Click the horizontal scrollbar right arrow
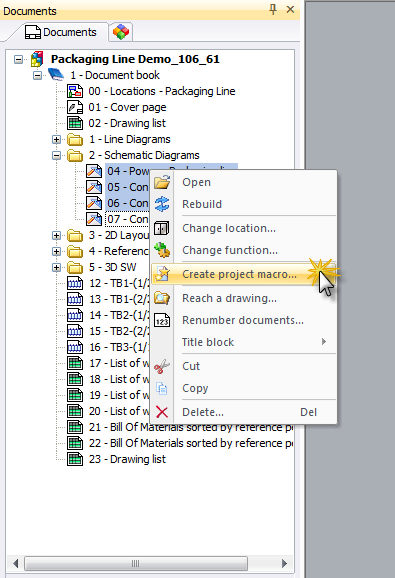The height and width of the screenshot is (578, 395). pyautogui.click(x=284, y=563)
